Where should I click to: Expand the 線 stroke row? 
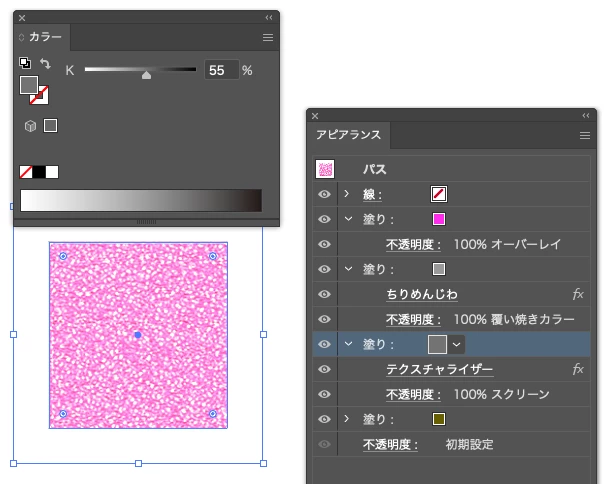click(347, 193)
